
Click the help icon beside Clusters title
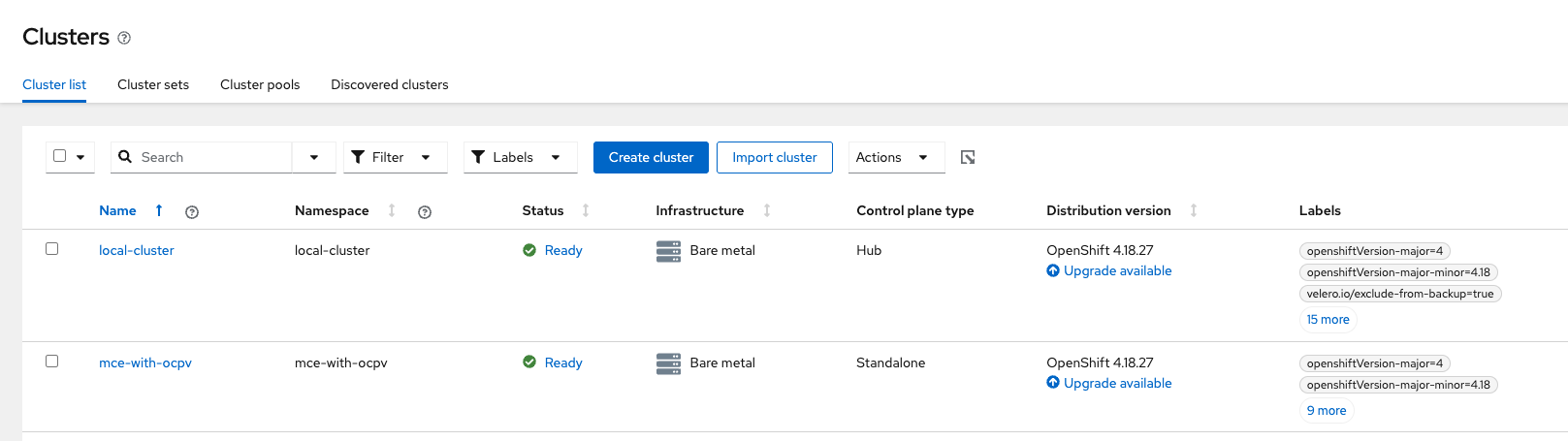[x=124, y=38]
